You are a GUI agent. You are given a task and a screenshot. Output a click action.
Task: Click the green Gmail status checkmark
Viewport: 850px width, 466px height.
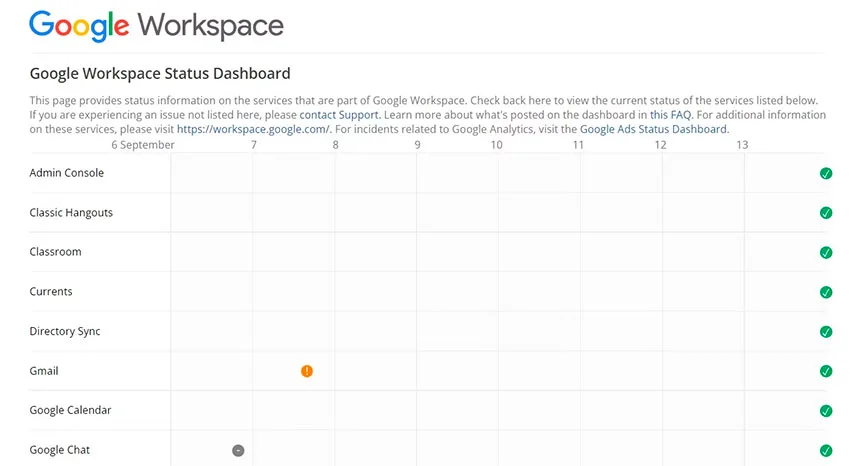pos(826,371)
